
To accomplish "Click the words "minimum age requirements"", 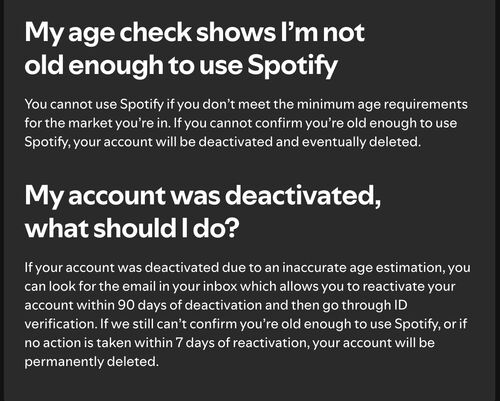I will [x=382, y=105].
